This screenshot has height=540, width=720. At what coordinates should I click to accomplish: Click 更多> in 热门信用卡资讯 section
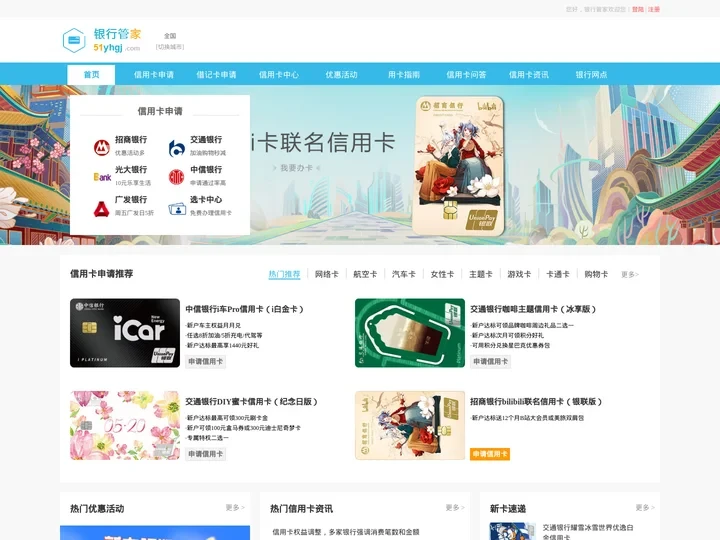[x=455, y=507]
